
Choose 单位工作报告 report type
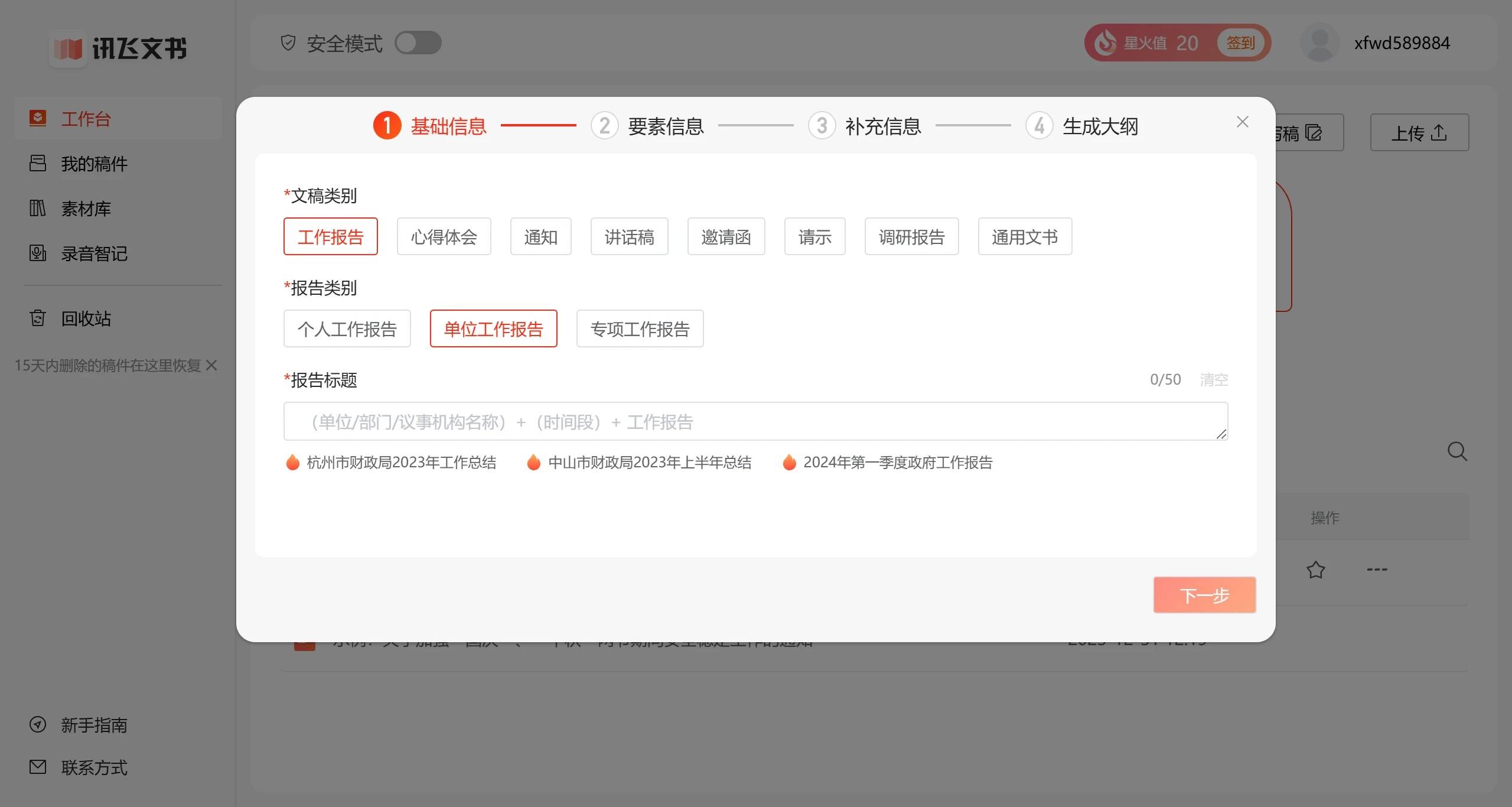(x=494, y=328)
